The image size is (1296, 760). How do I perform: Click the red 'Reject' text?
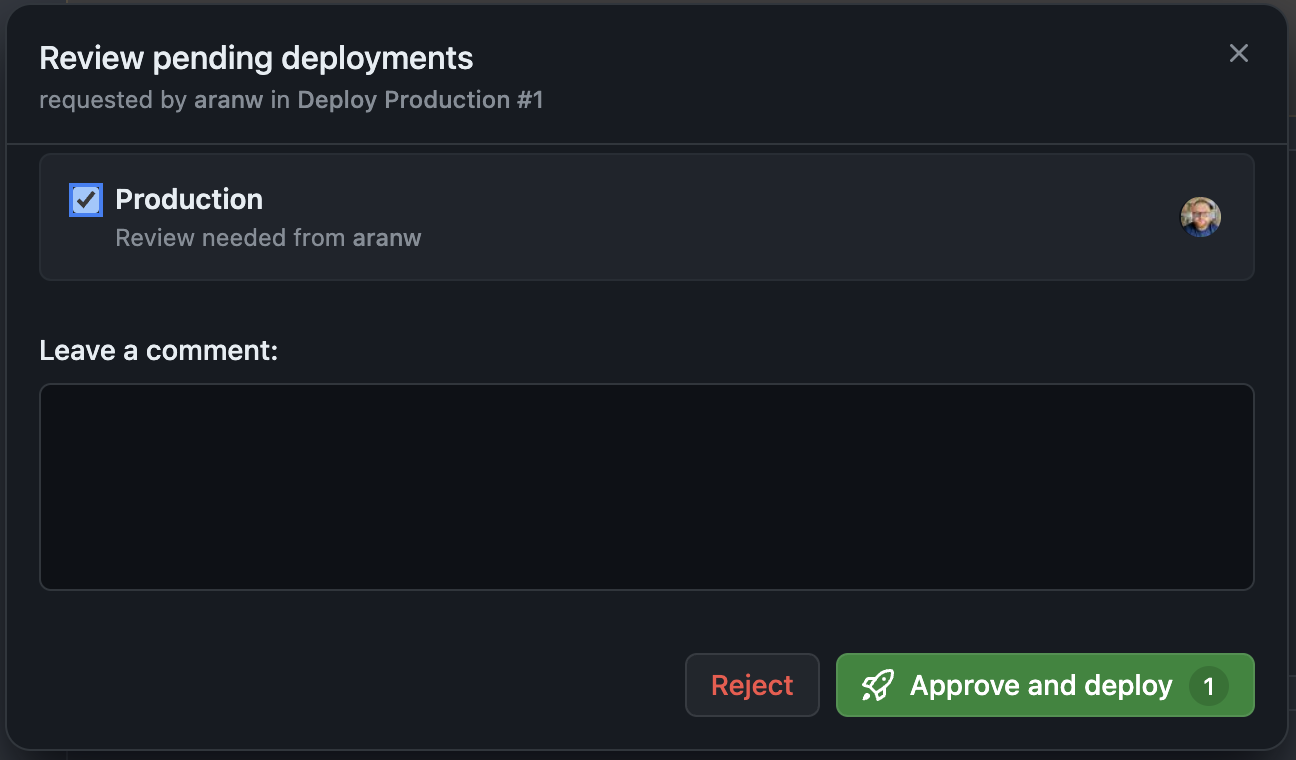coord(752,686)
